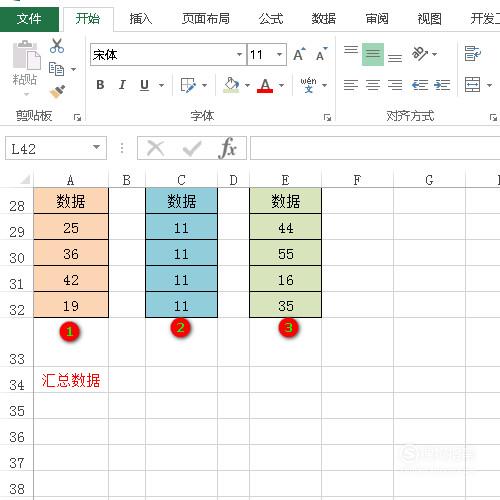Click the Borders icon
Image resolution: width=500 pixels, height=500 pixels.
188,85
